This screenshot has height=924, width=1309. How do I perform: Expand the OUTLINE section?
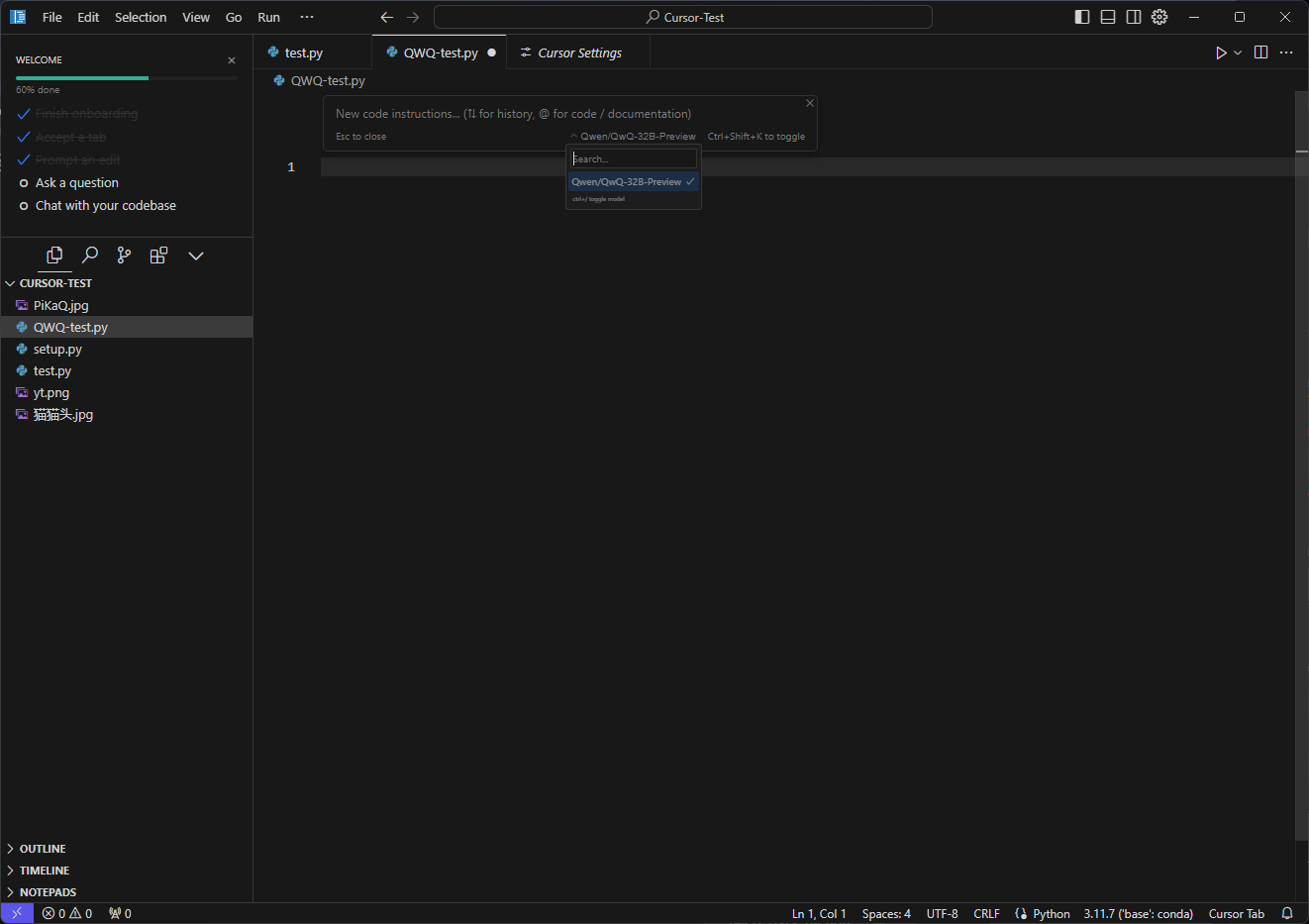click(x=43, y=849)
